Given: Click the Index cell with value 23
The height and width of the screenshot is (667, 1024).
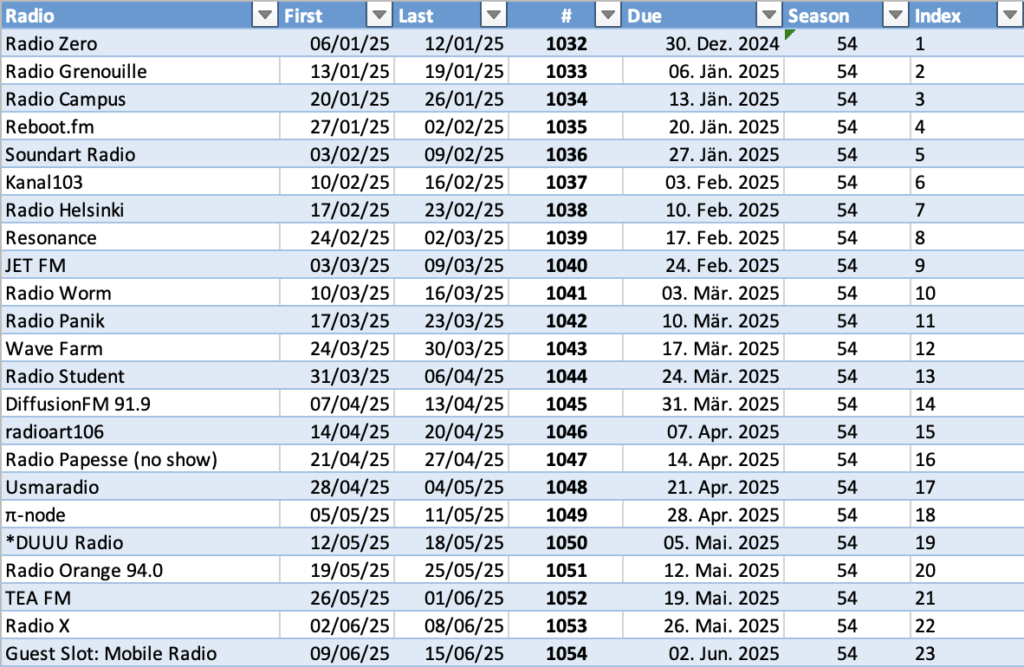Looking at the screenshot, I should [x=966, y=654].
